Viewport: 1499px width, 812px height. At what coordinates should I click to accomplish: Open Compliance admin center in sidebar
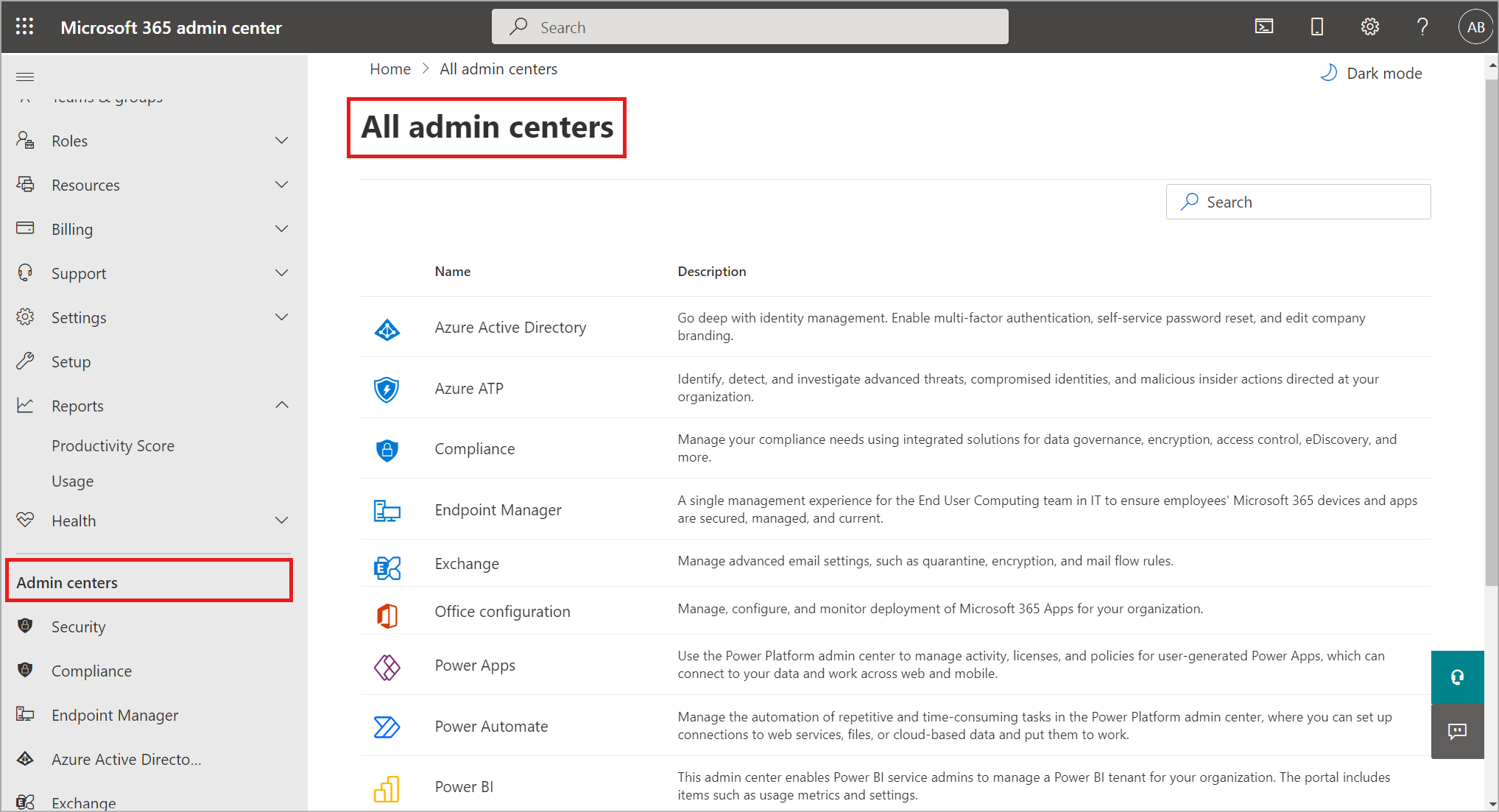91,671
